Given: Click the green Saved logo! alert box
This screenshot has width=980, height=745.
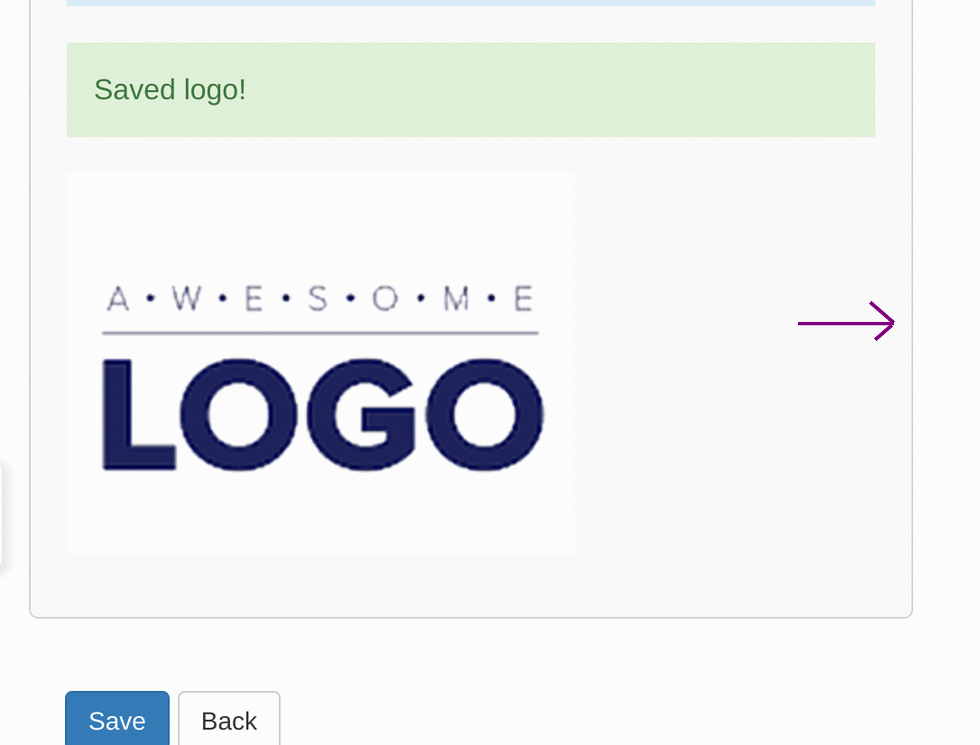Looking at the screenshot, I should tap(471, 89).
